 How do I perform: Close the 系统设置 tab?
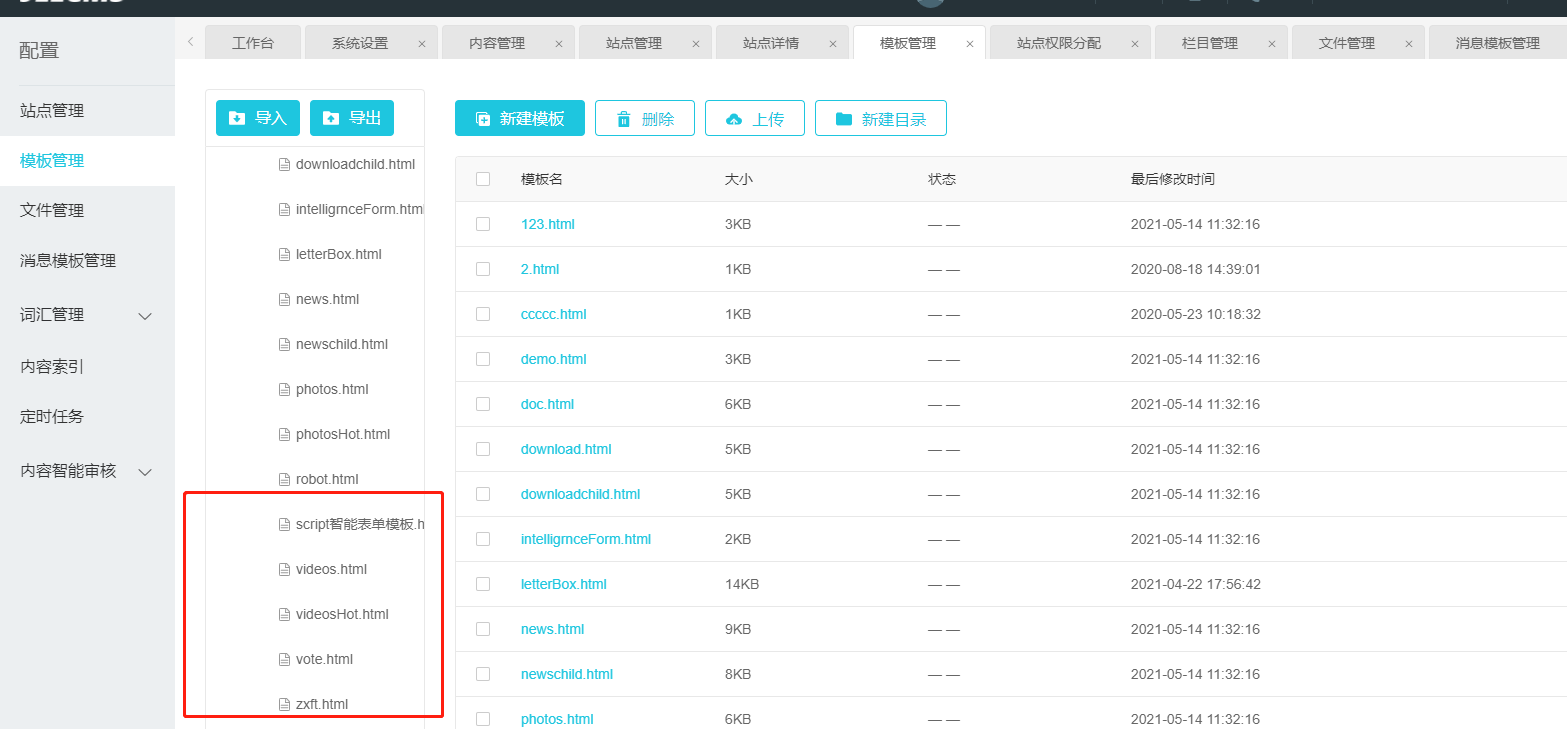422,44
